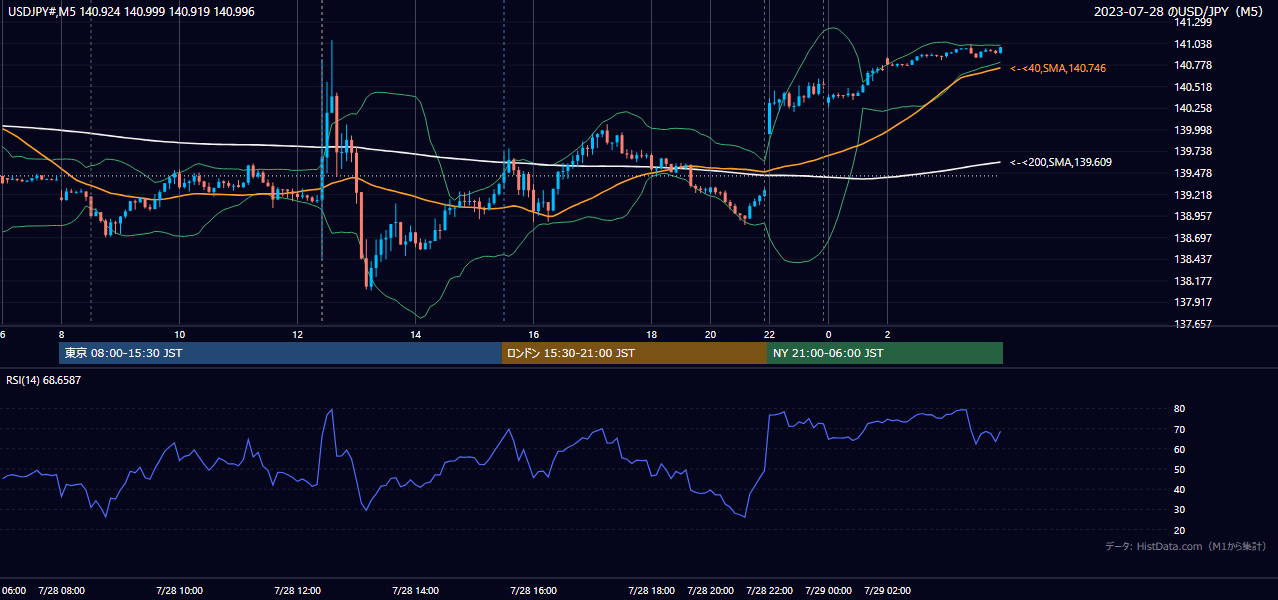
Task: Select the white 200 SMA 139.609 label
Action: tap(1061, 162)
